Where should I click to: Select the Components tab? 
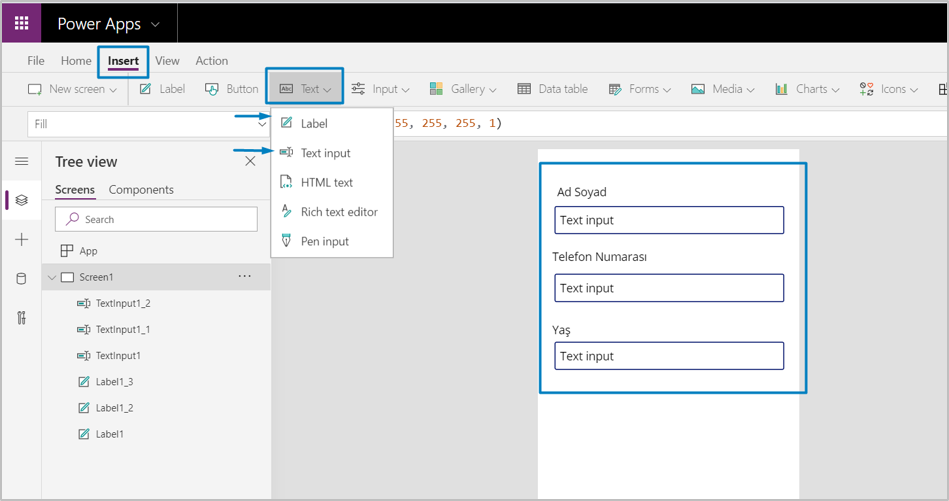[x=141, y=189]
